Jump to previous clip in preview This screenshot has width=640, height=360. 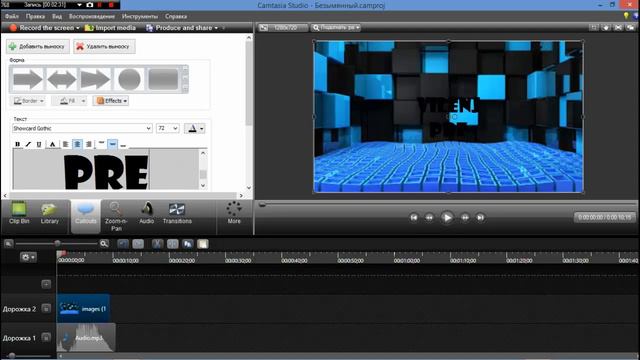point(414,218)
